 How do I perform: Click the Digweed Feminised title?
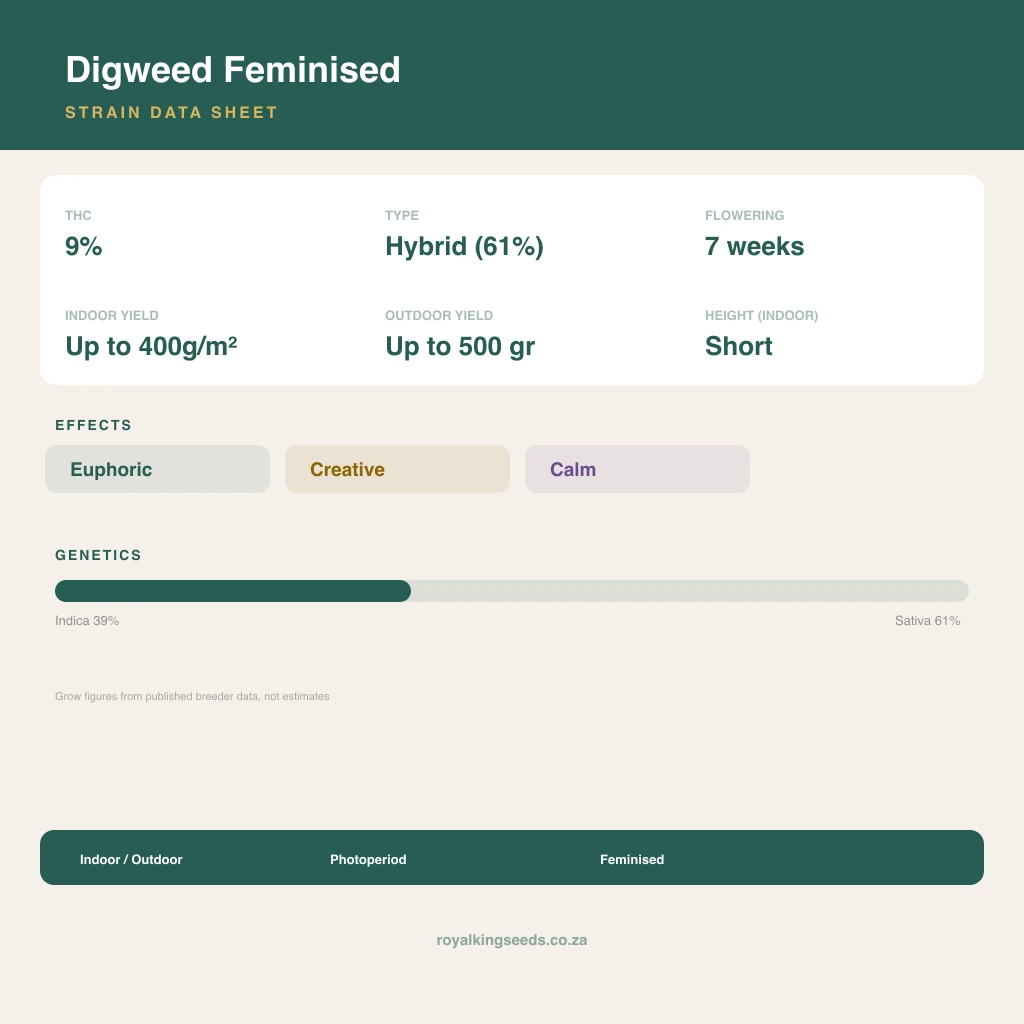(x=232, y=70)
